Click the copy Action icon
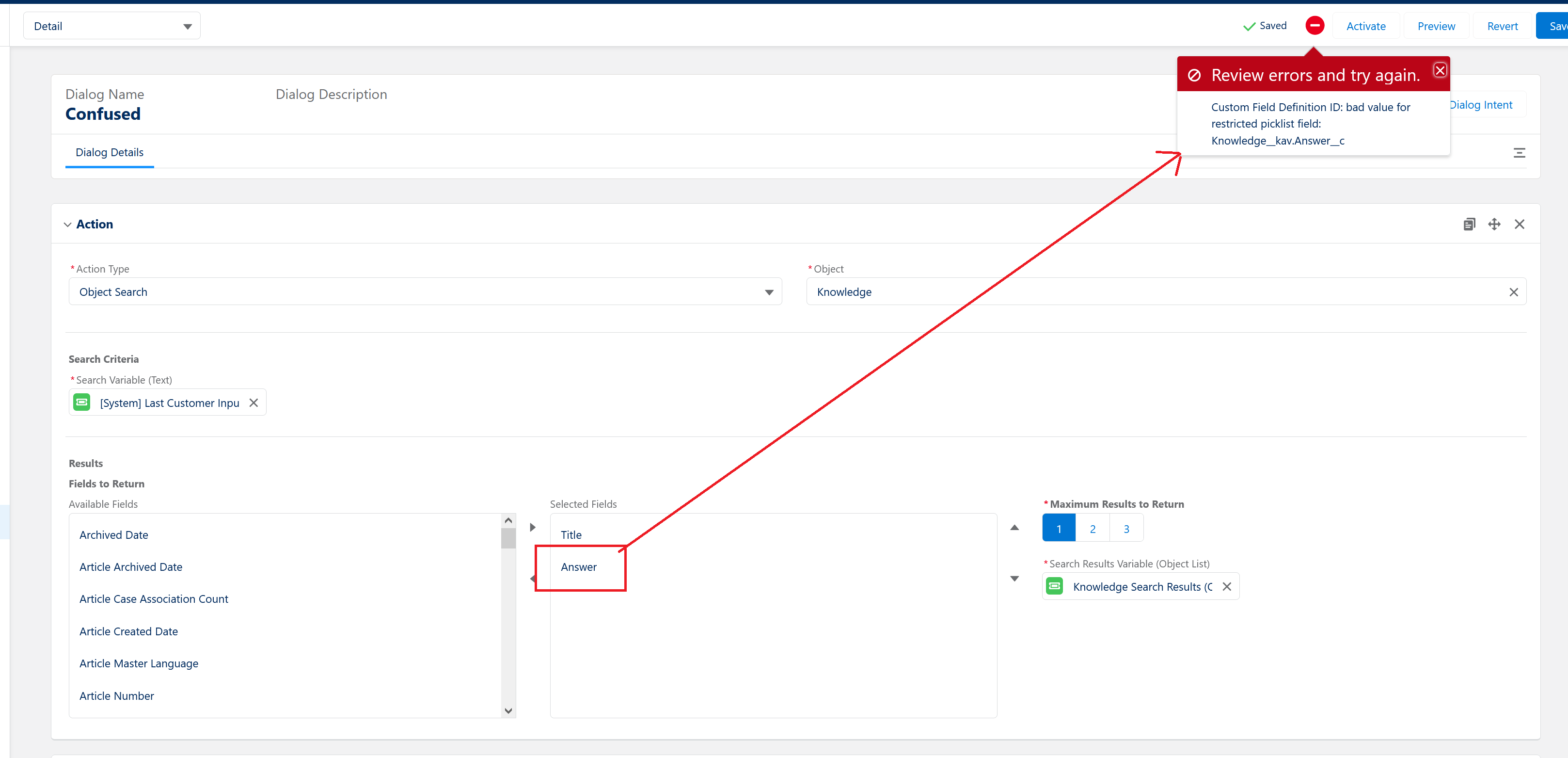The height and width of the screenshot is (758, 1568). 1469,224
